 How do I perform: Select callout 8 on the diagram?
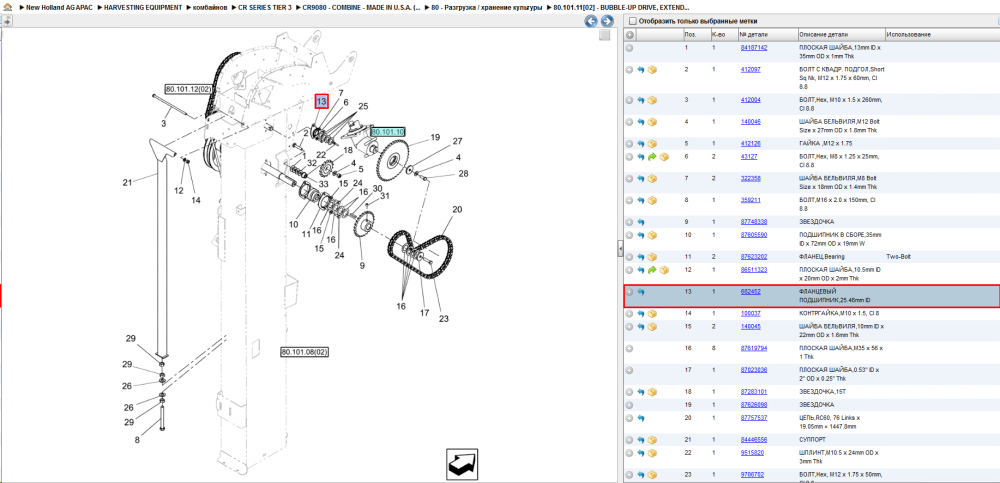pos(137,439)
